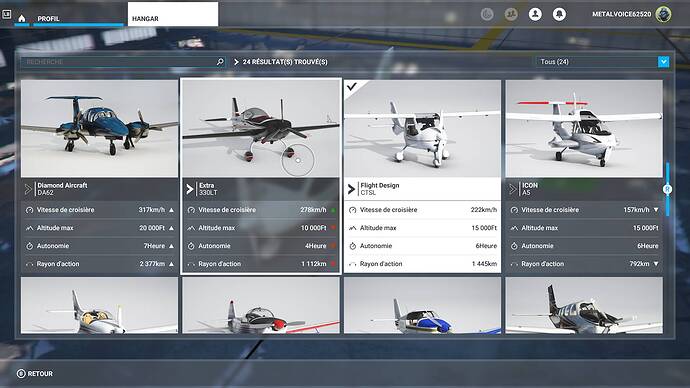Image resolution: width=690 pixels, height=388 pixels.
Task: Click Flight Design speed 222km/h value
Action: tap(483, 210)
